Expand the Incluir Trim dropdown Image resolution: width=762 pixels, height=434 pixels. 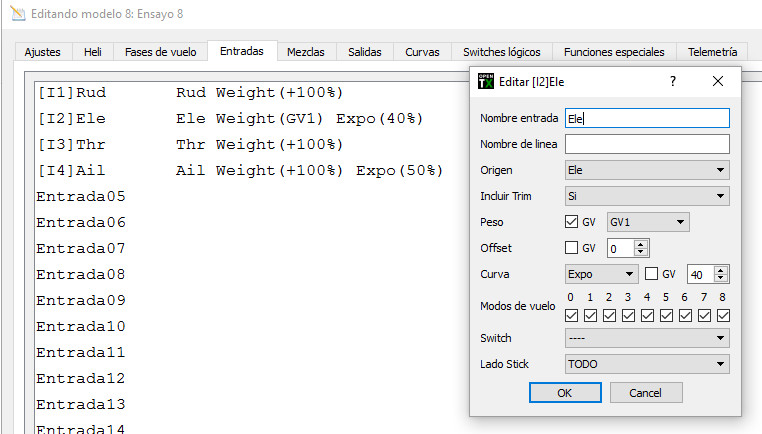(646, 196)
